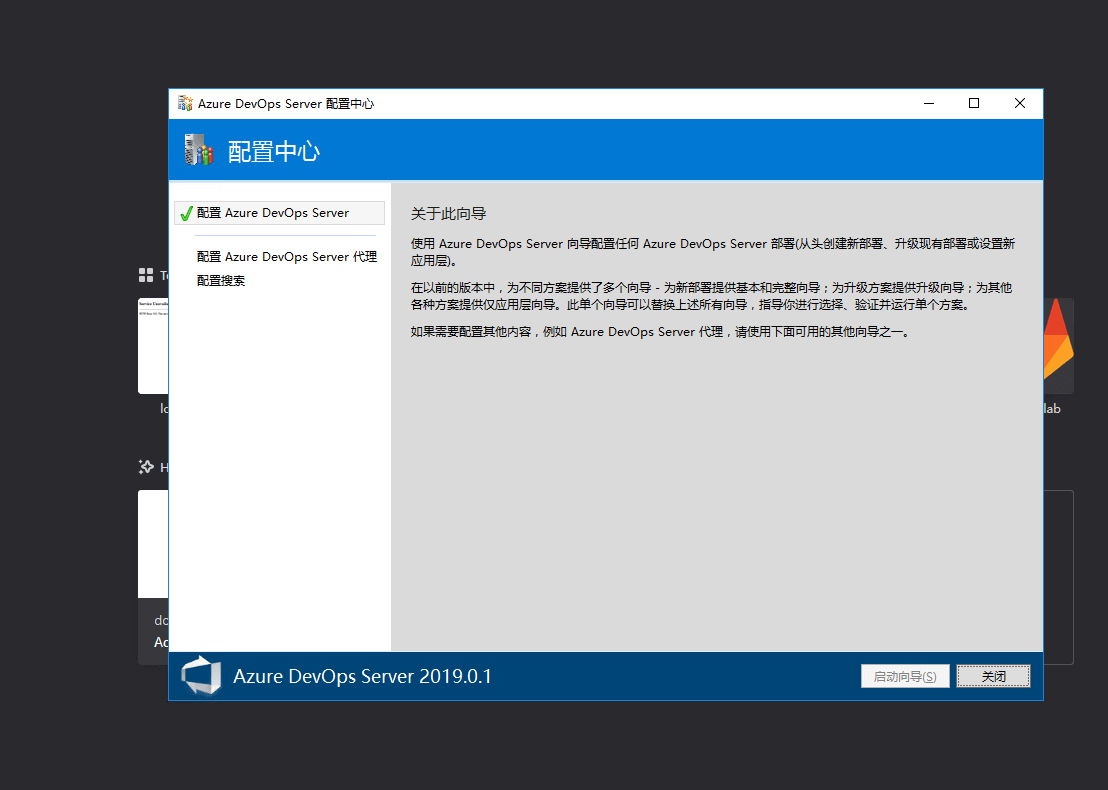1108x790 pixels.
Task: Click the 配置中心 header title
Action: 274,151
